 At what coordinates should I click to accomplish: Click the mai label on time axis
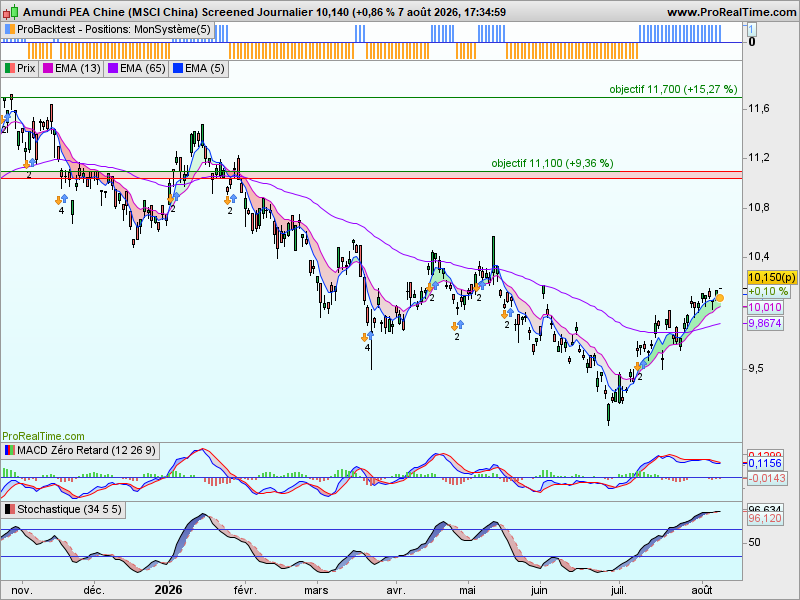pyautogui.click(x=468, y=590)
